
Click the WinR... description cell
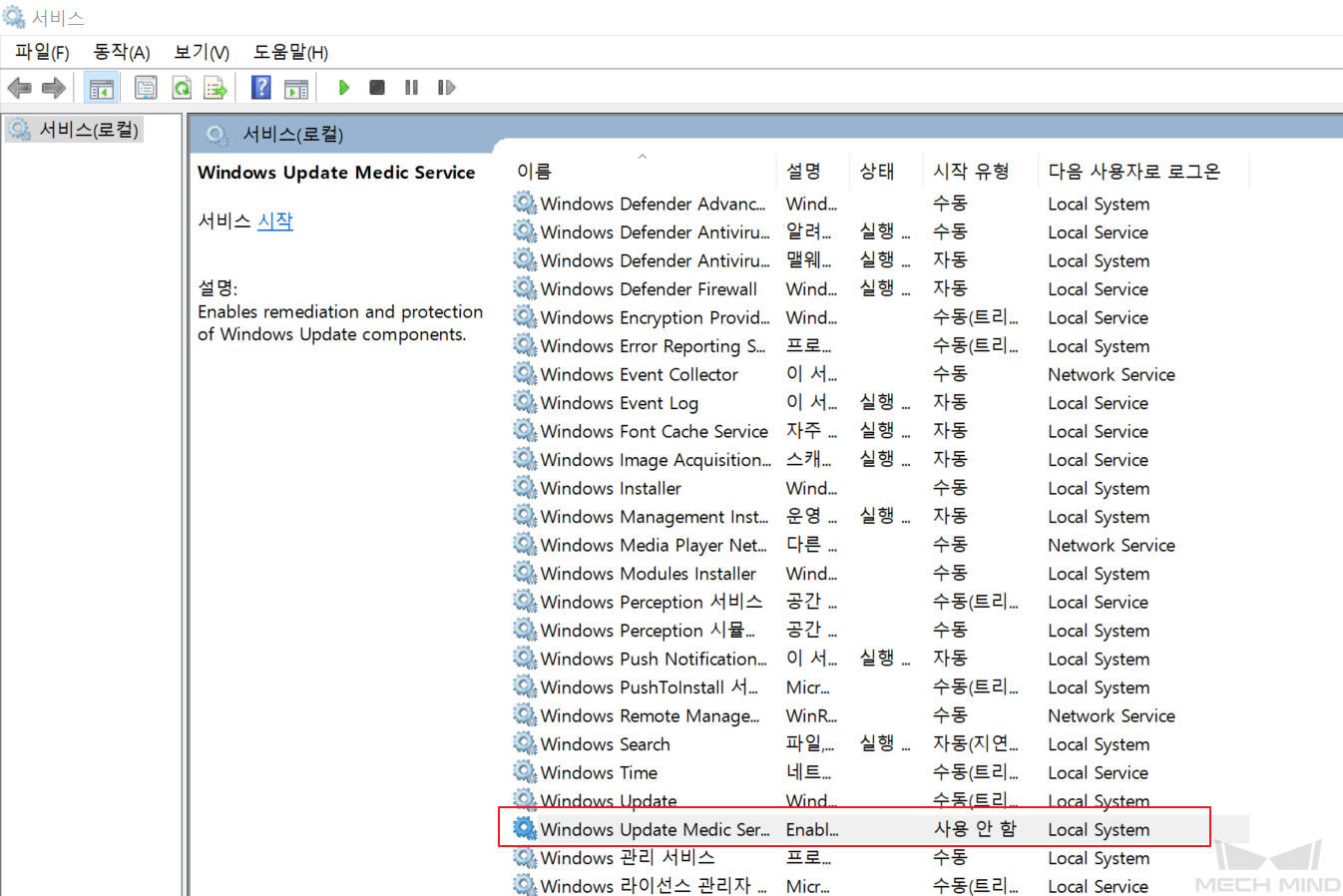point(811,715)
